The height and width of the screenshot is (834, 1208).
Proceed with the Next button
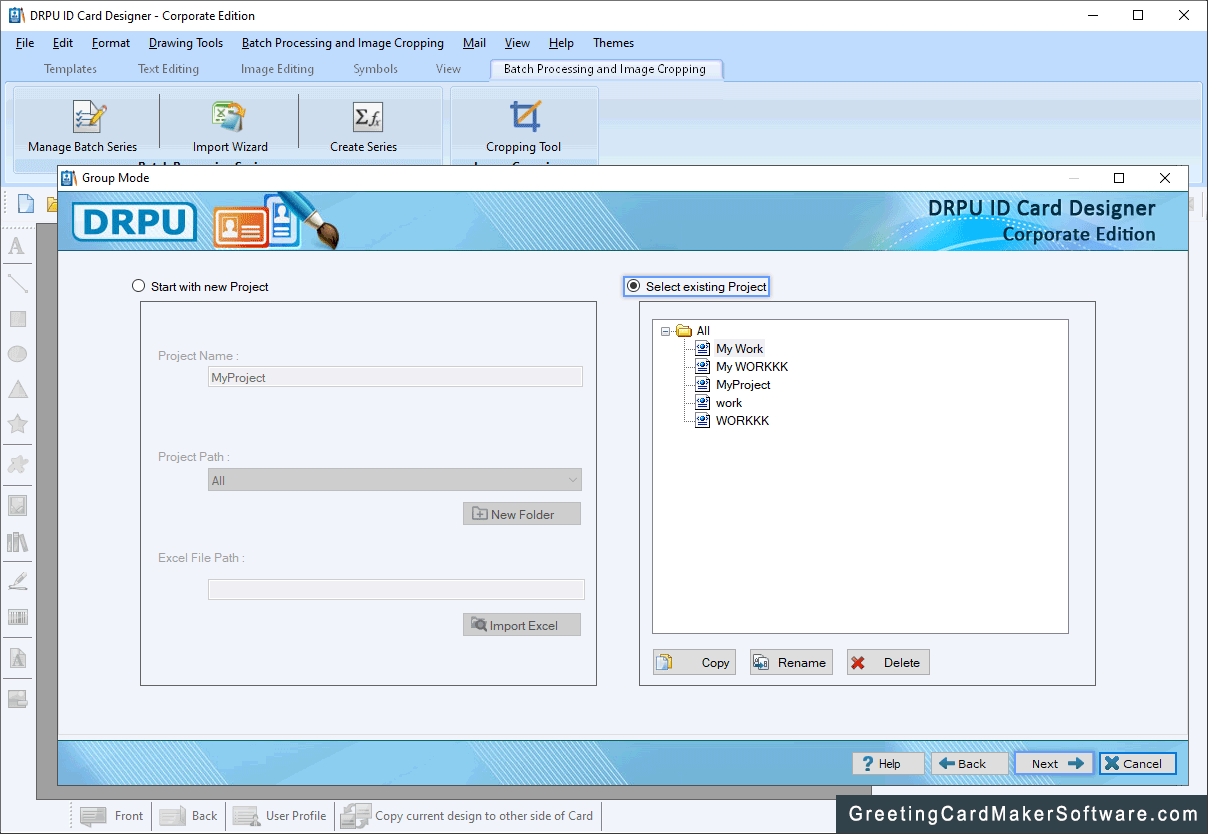click(1054, 763)
